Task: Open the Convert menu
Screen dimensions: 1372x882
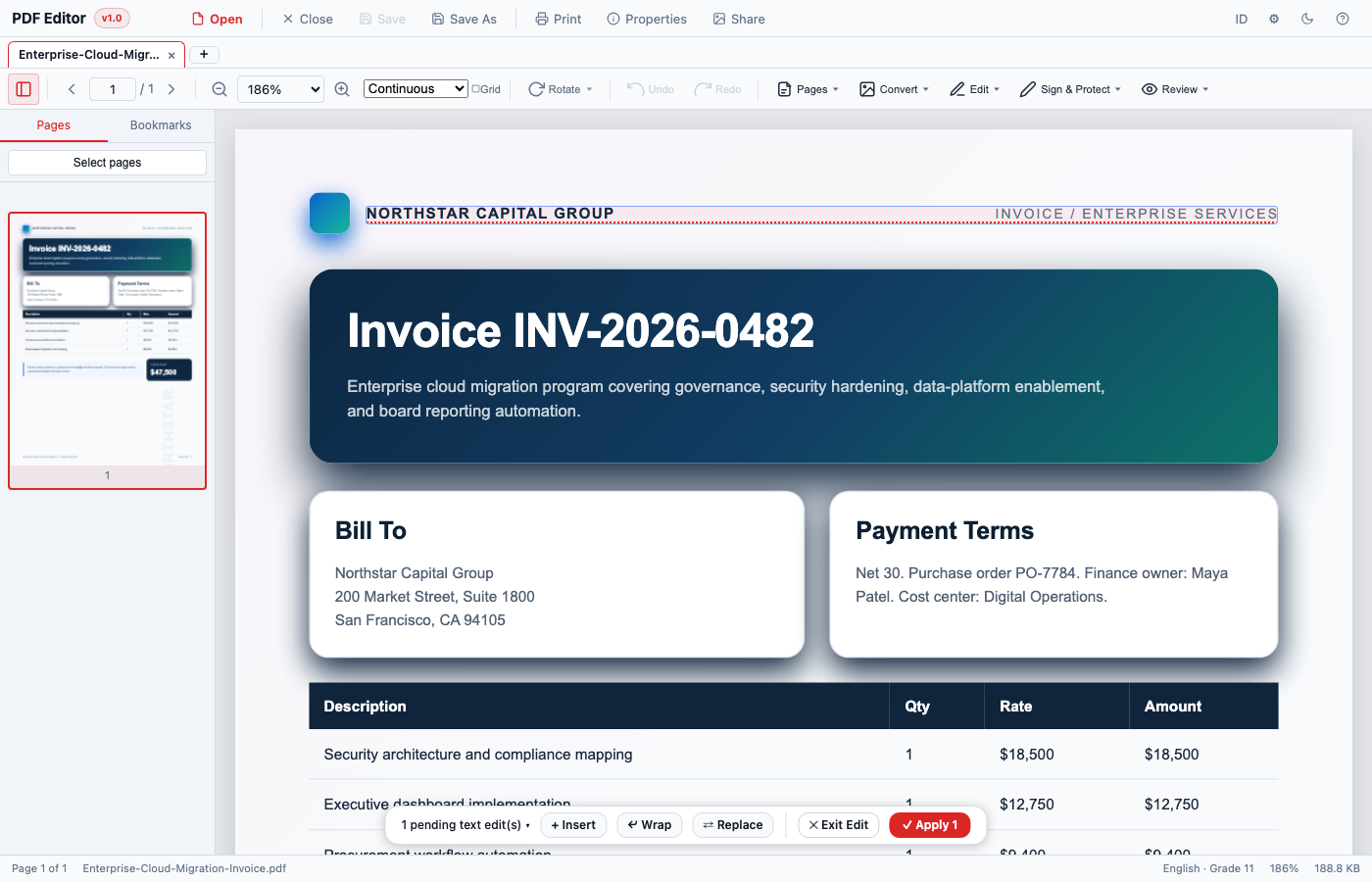Action: [x=894, y=89]
